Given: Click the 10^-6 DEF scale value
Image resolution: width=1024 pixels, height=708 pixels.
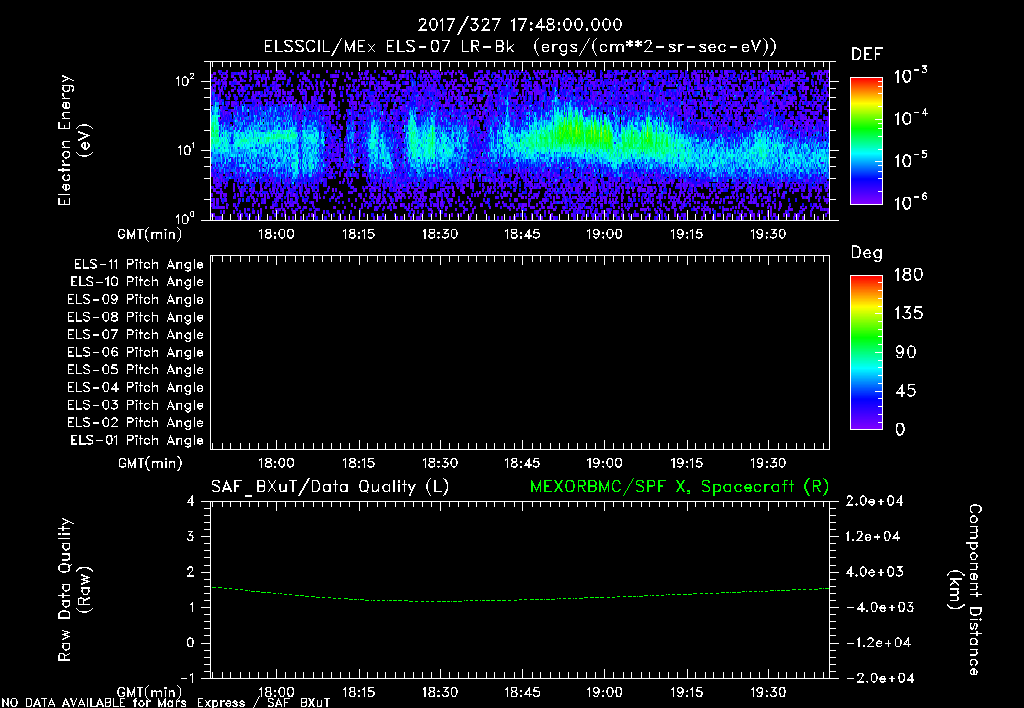Looking at the screenshot, I should point(910,202).
